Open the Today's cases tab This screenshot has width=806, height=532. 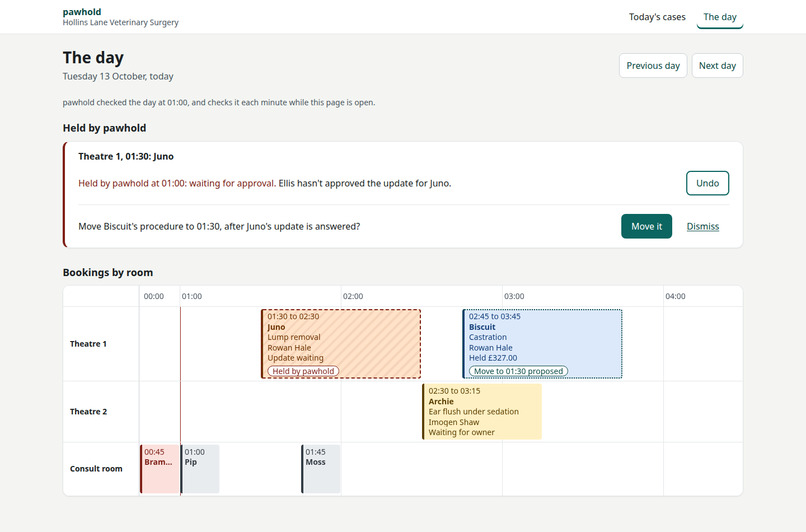(x=657, y=17)
